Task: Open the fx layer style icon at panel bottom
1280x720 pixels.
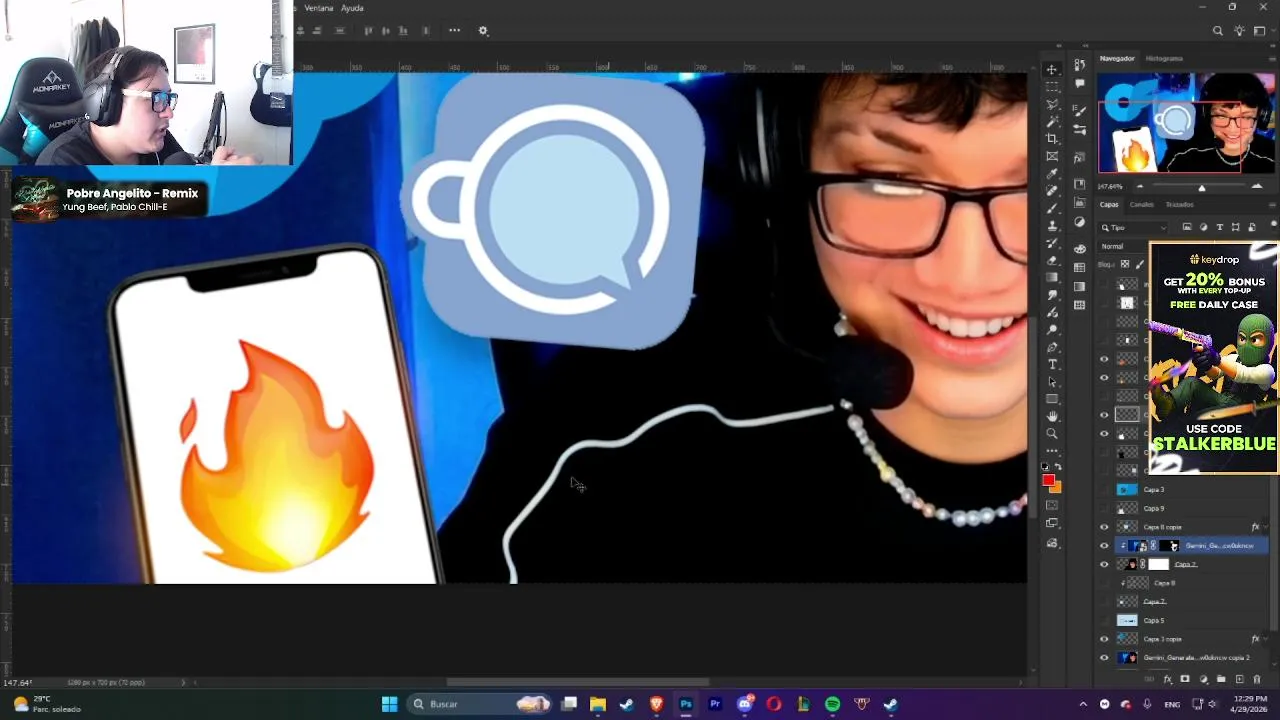Action: tap(1168, 679)
